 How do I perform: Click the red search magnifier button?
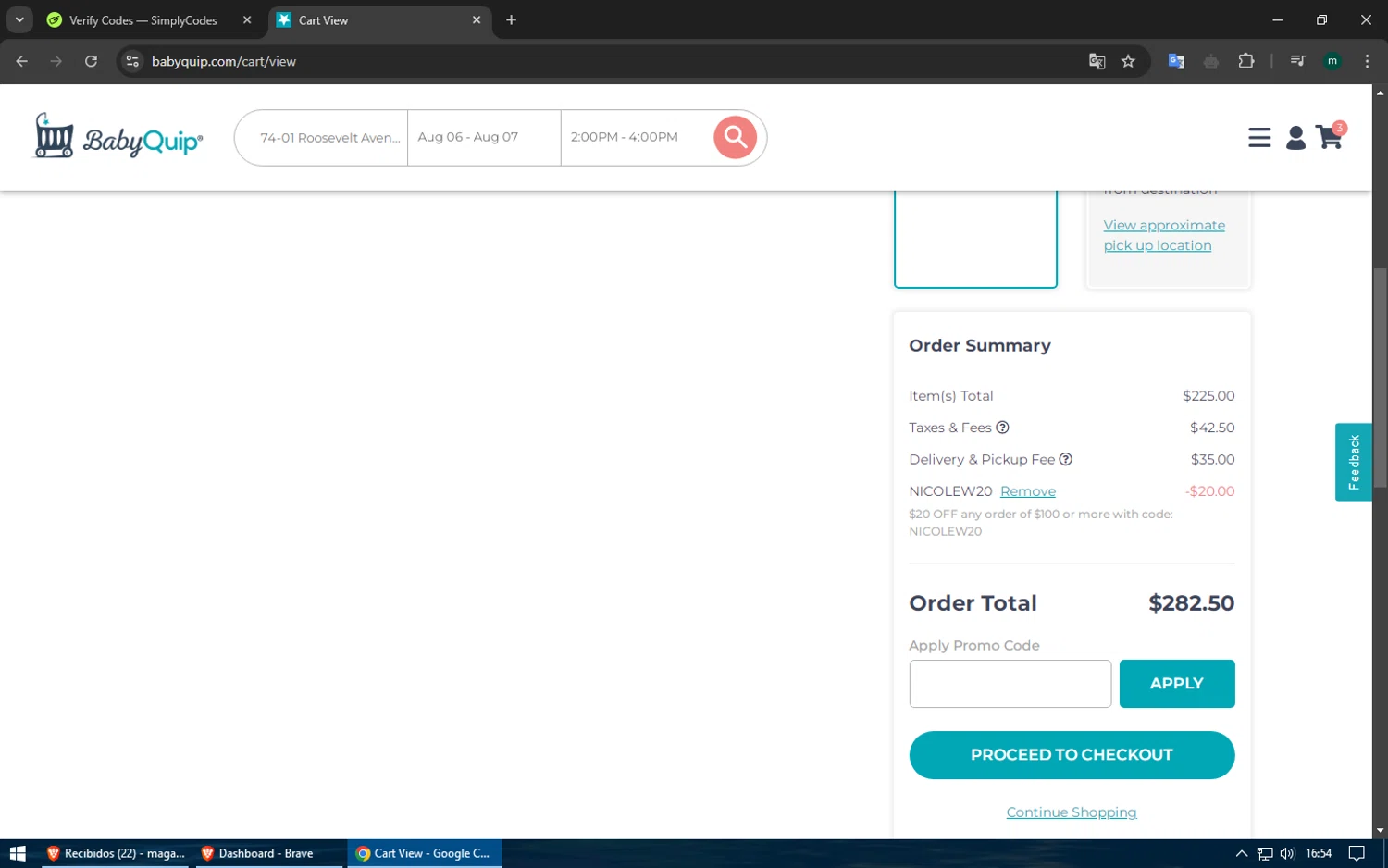[735, 137]
